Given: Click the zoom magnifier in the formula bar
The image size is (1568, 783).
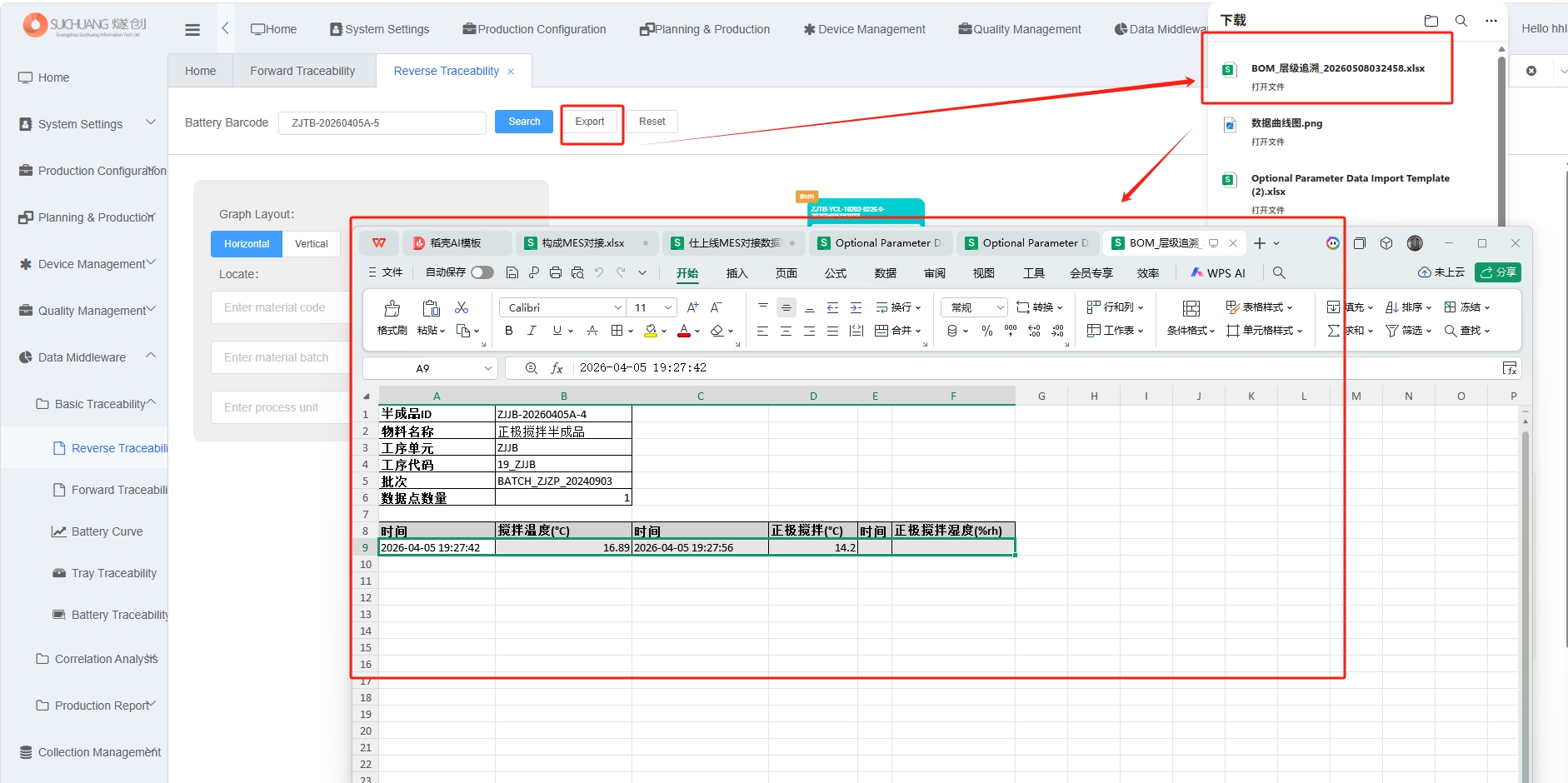Looking at the screenshot, I should point(531,368).
